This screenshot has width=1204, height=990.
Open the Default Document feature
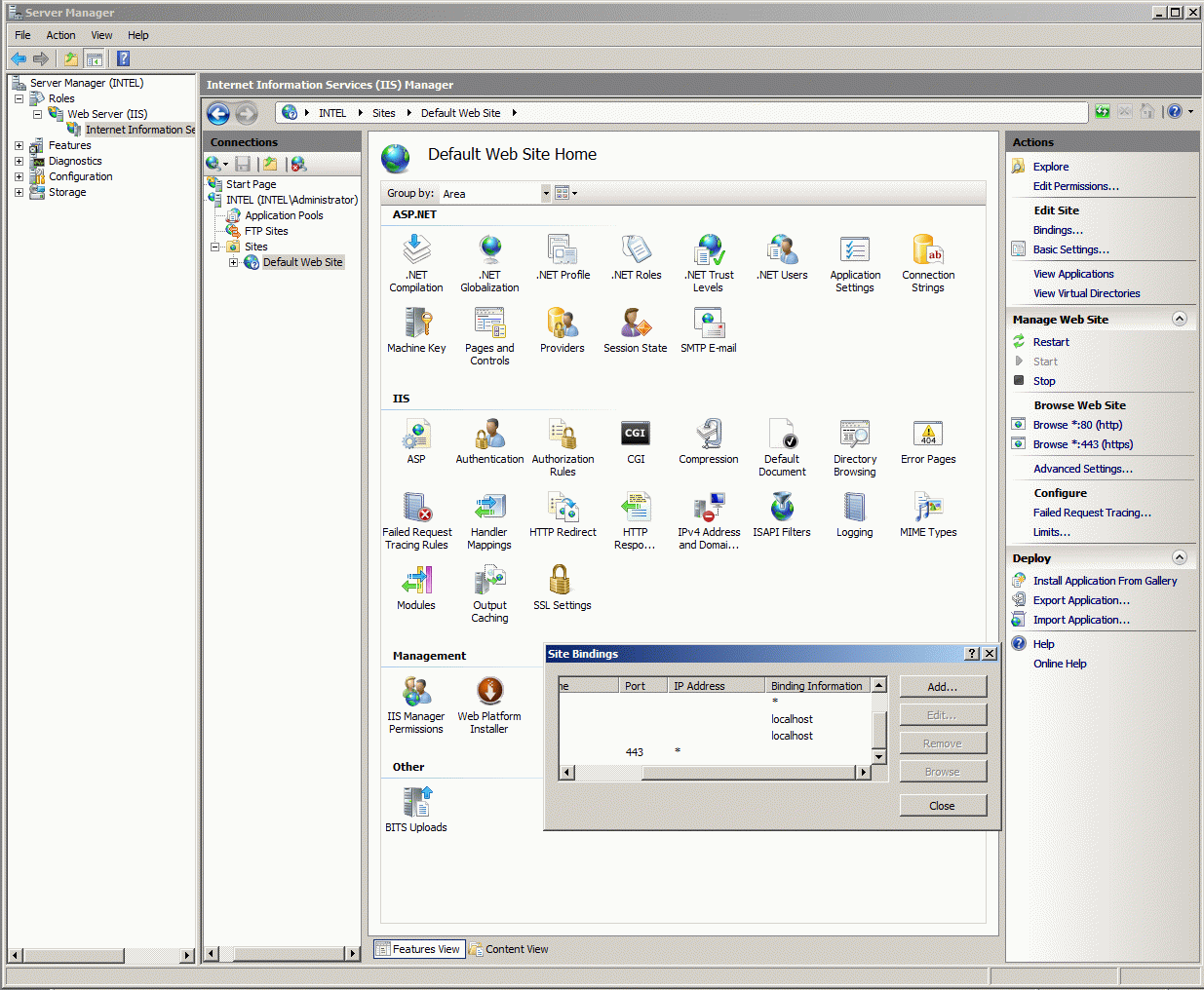[782, 447]
